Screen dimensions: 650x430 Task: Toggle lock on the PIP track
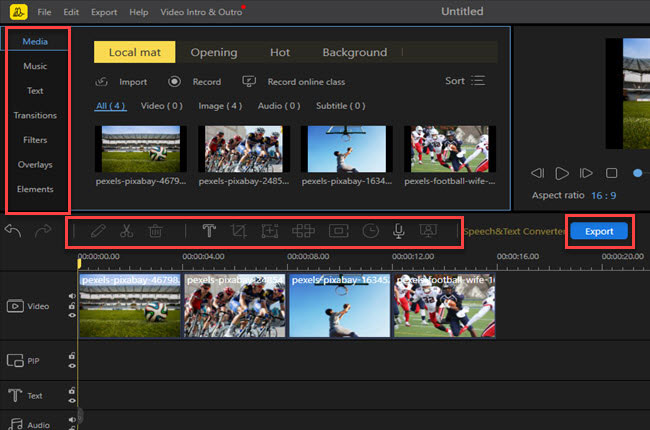coord(72,356)
